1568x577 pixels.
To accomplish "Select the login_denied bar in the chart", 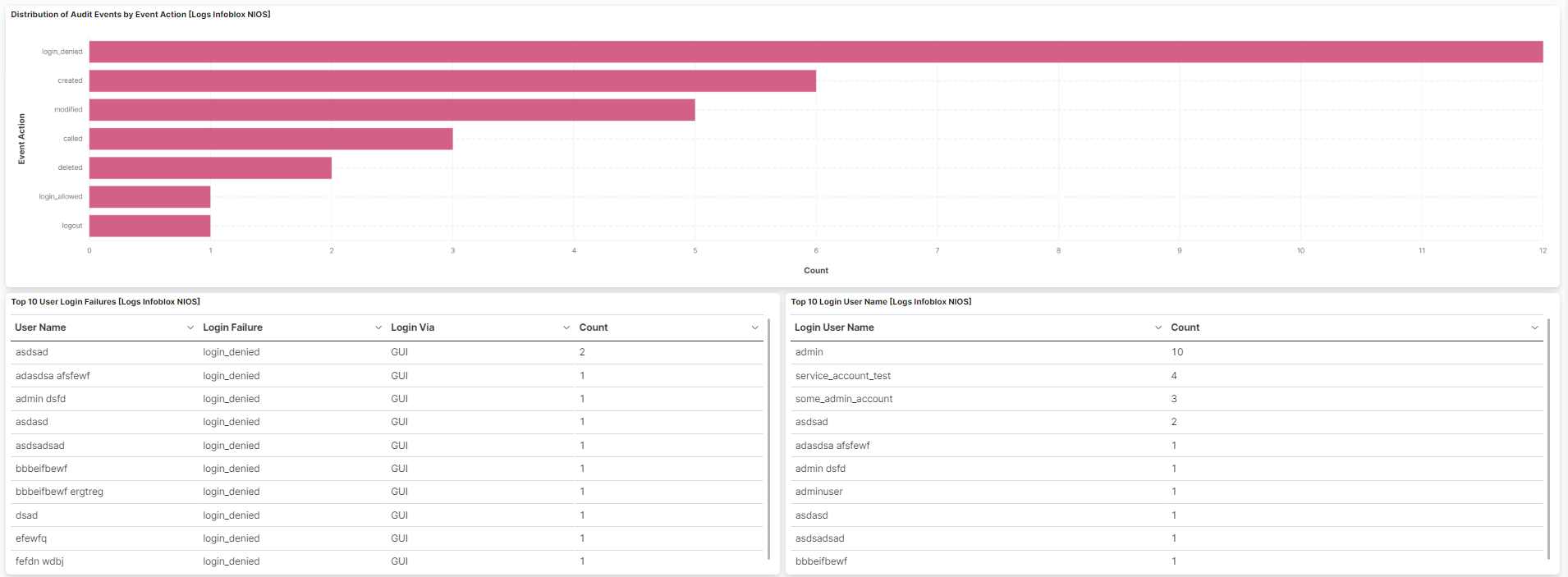I will coord(815,52).
